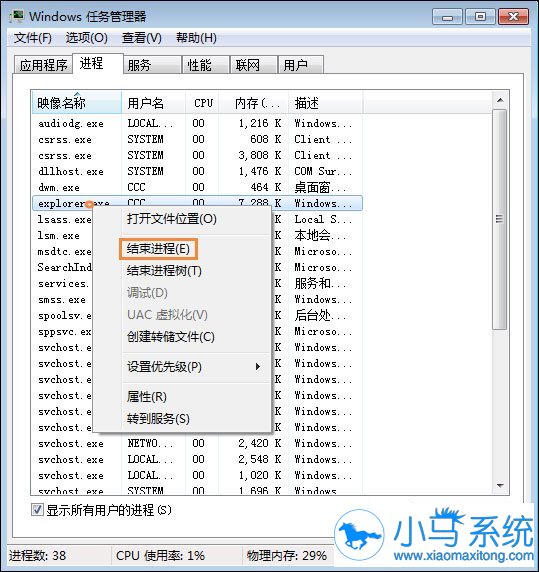Open the 帮助(H) menu
The height and width of the screenshot is (572, 539).
(x=196, y=38)
